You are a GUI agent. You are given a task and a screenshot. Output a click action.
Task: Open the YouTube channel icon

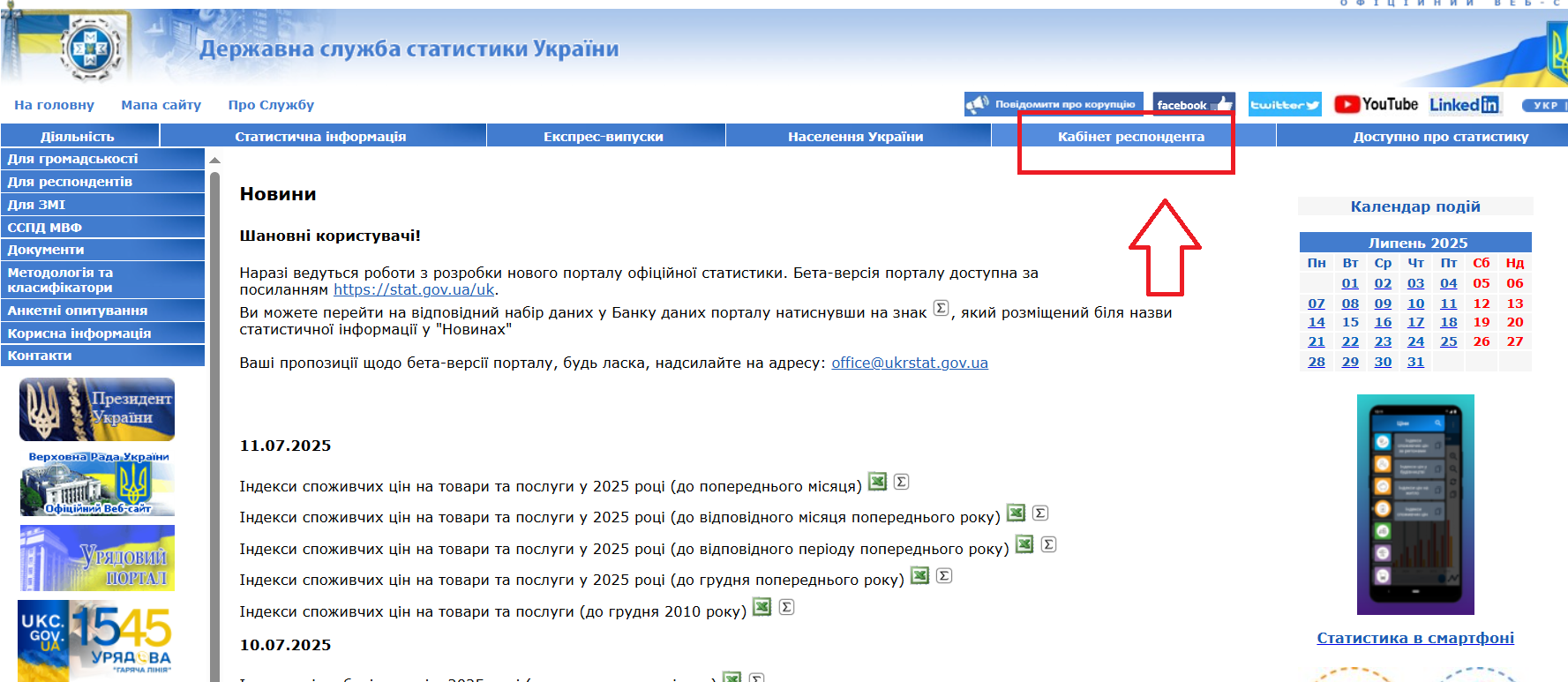pos(1376,104)
